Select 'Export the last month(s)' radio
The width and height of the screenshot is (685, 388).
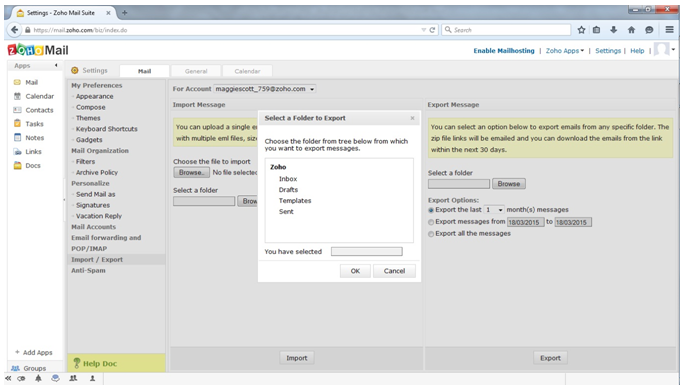[x=431, y=210]
